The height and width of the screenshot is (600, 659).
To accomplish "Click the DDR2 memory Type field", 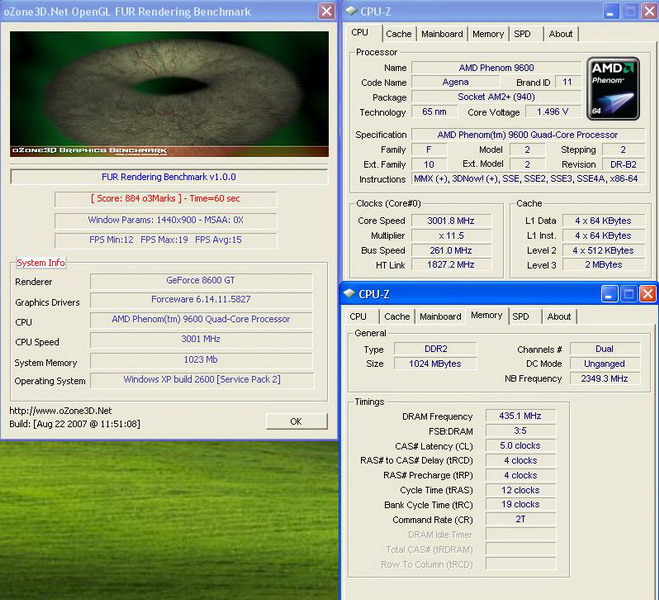I will 435,349.
